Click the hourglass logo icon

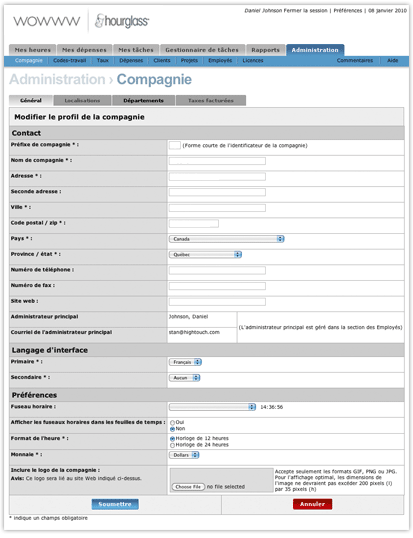tap(99, 21)
